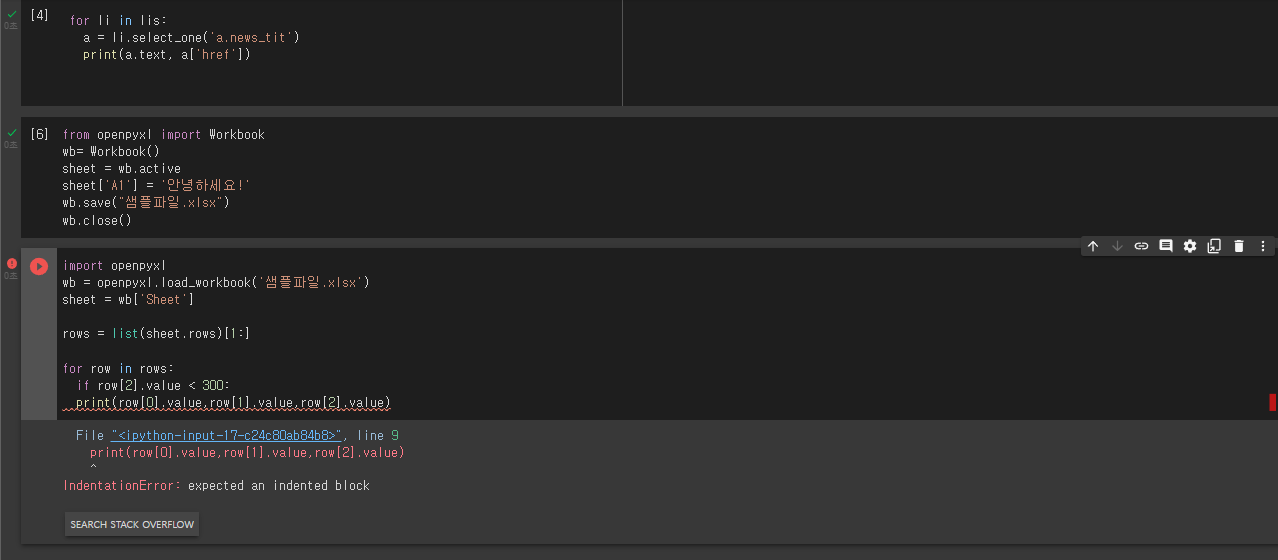Screen dimensions: 1278x560
Task: Copy link to the current cell
Action: click(1141, 246)
